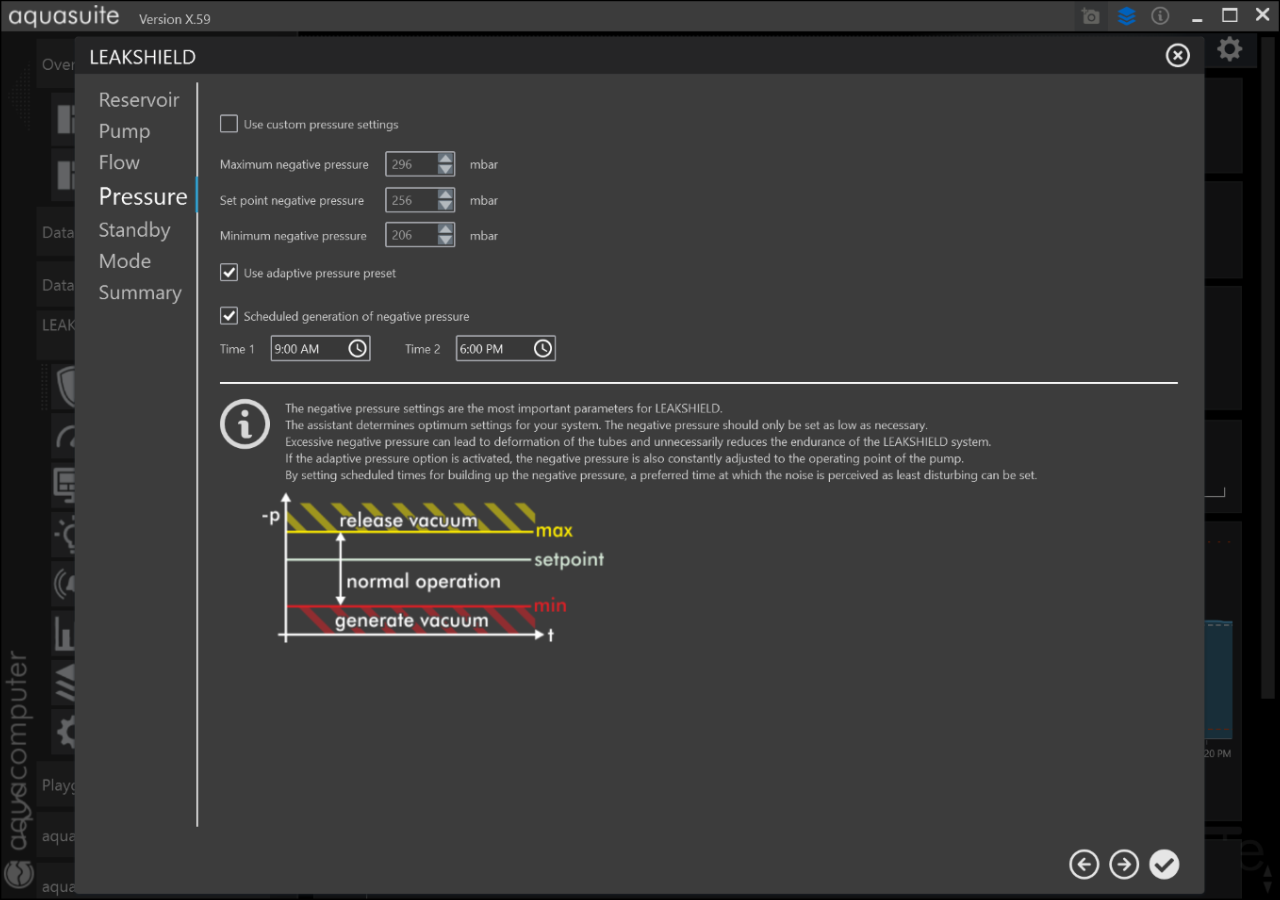Click the Time 2 field showing 6:00 PM
Viewport: 1280px width, 900px height.
[x=505, y=348]
